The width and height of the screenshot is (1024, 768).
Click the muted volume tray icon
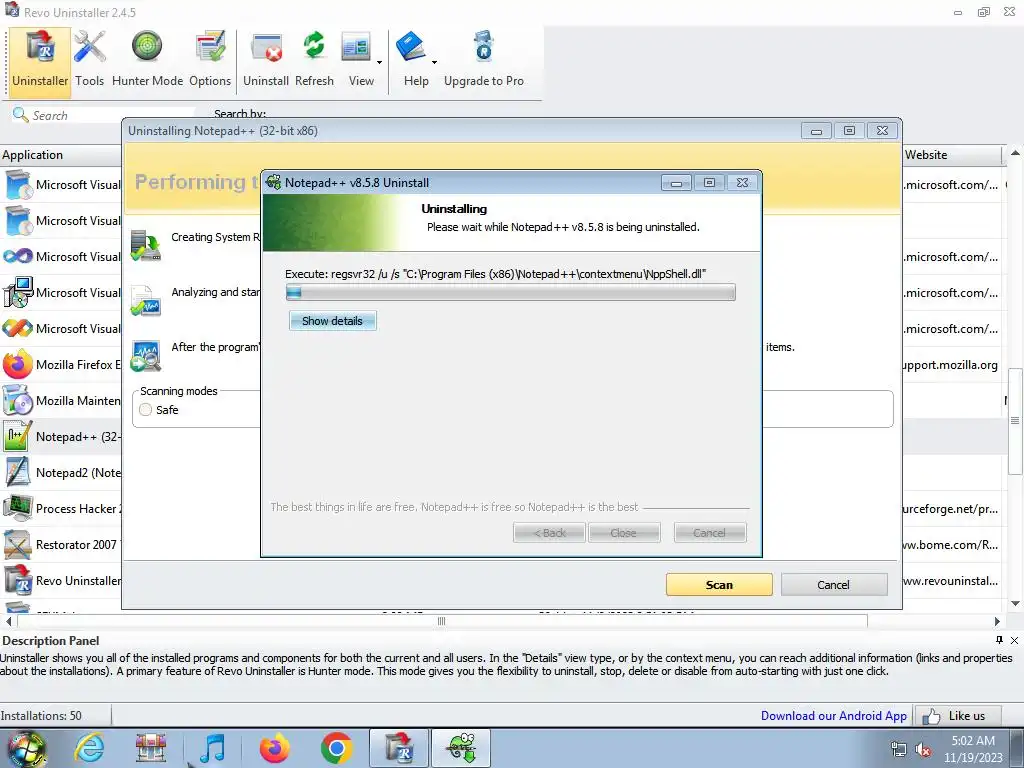click(x=924, y=750)
